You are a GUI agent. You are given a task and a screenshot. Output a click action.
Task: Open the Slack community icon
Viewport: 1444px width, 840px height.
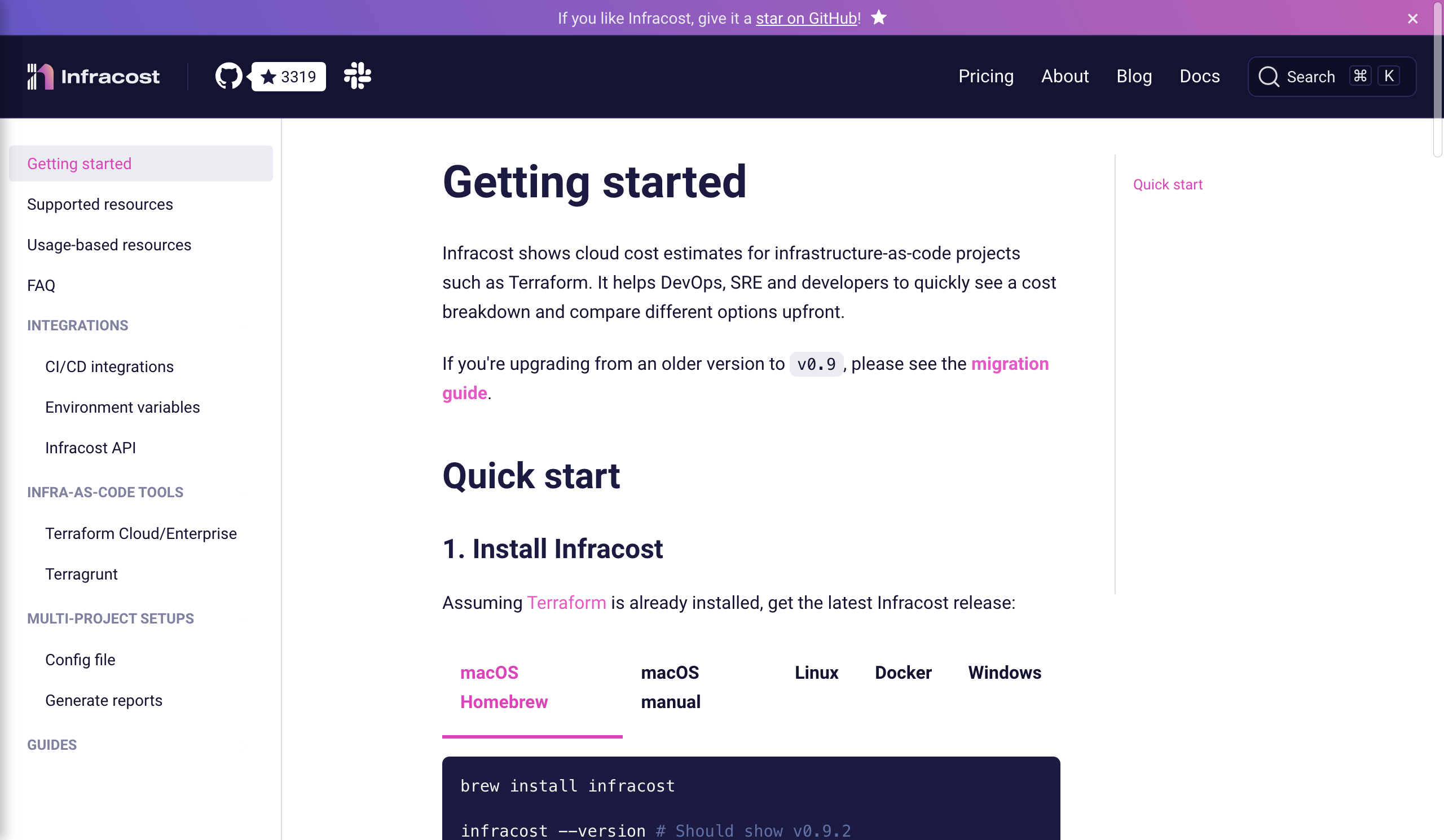coord(358,76)
